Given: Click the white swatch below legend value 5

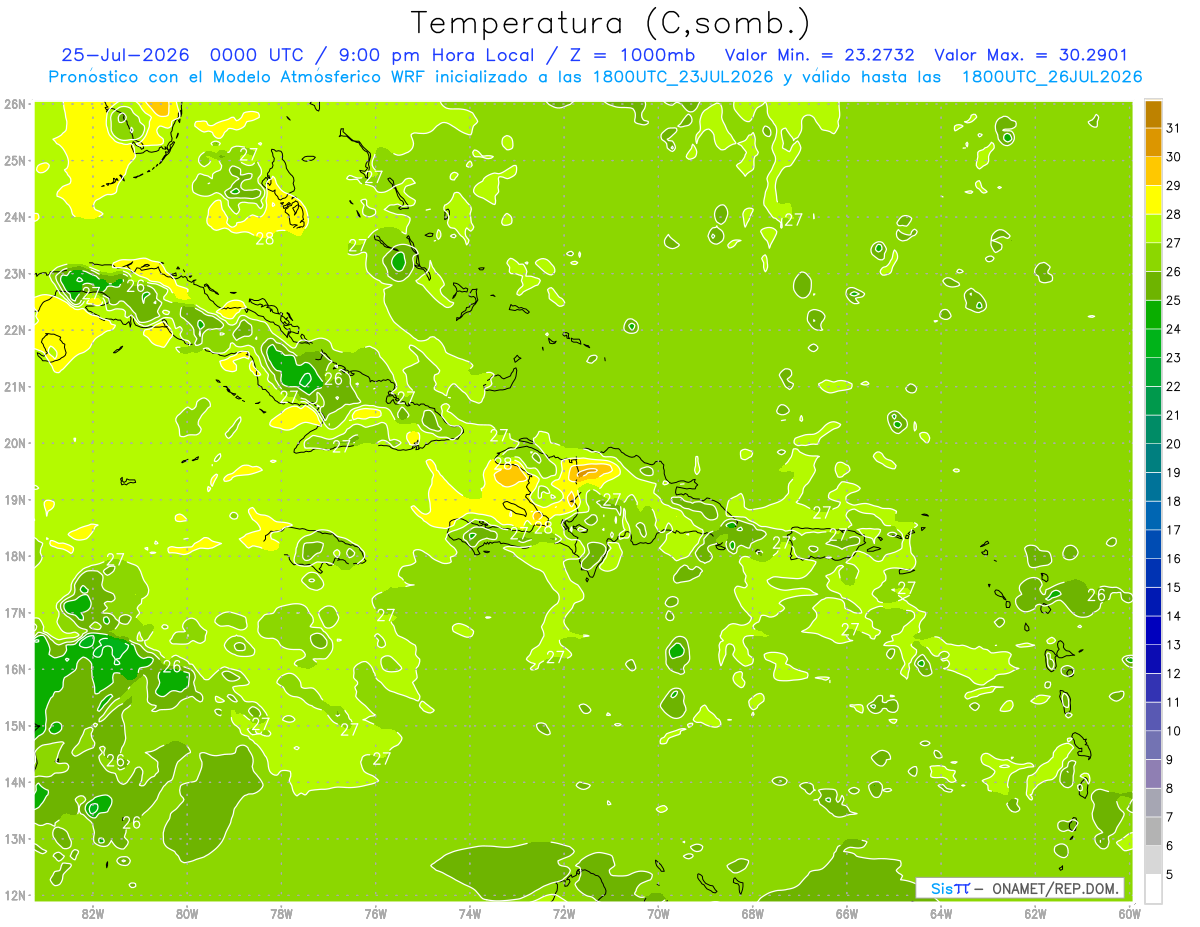Looking at the screenshot, I should tap(1153, 888).
